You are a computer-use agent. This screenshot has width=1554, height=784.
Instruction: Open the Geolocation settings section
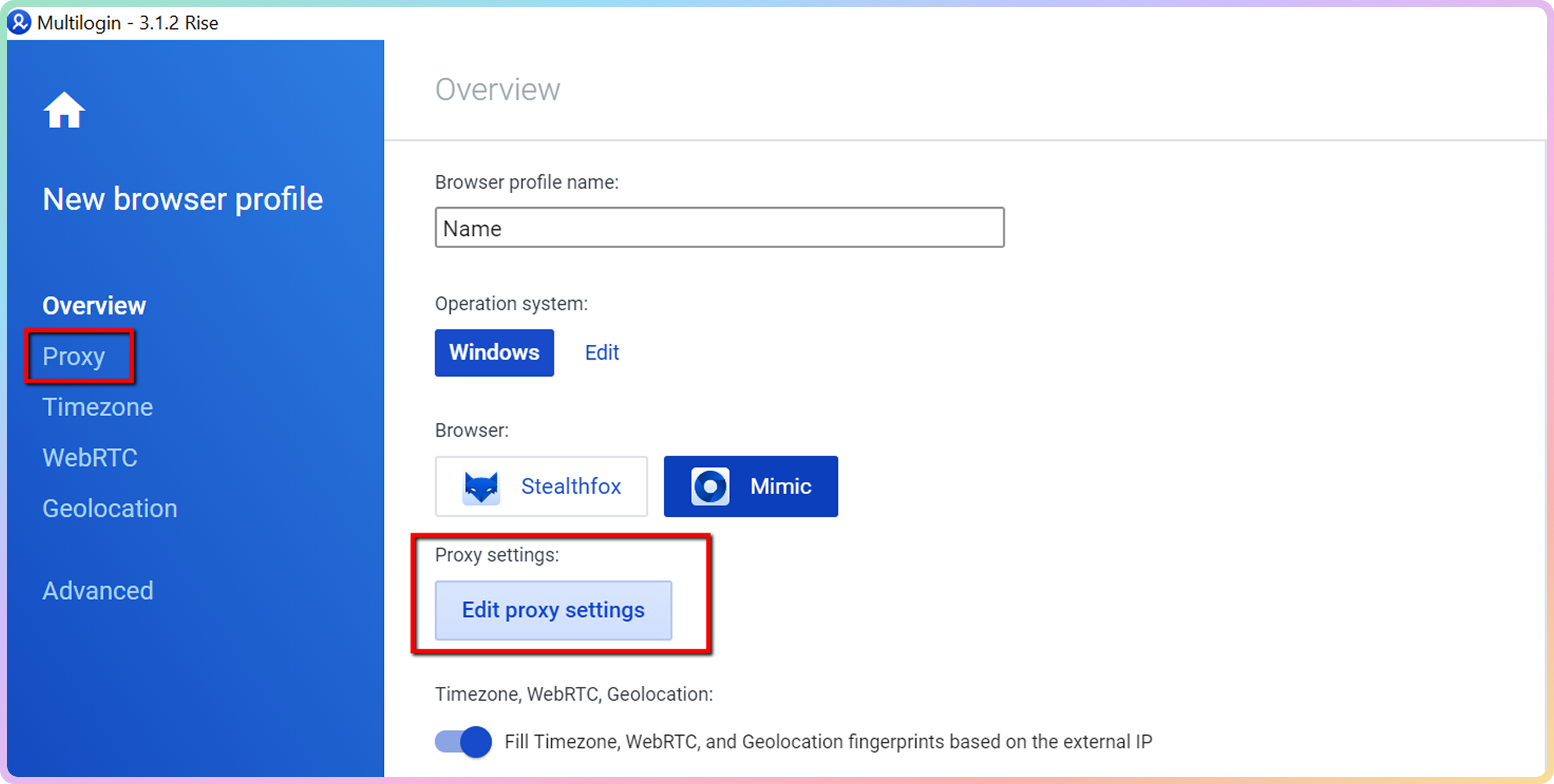(110, 508)
